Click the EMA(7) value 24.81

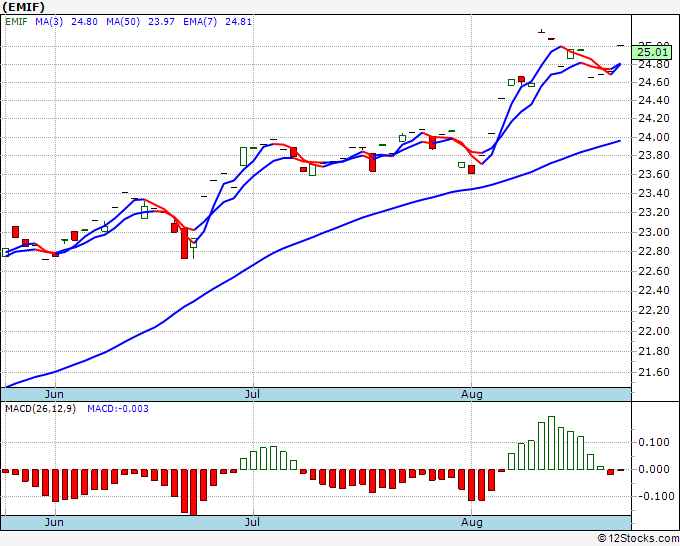[238, 22]
